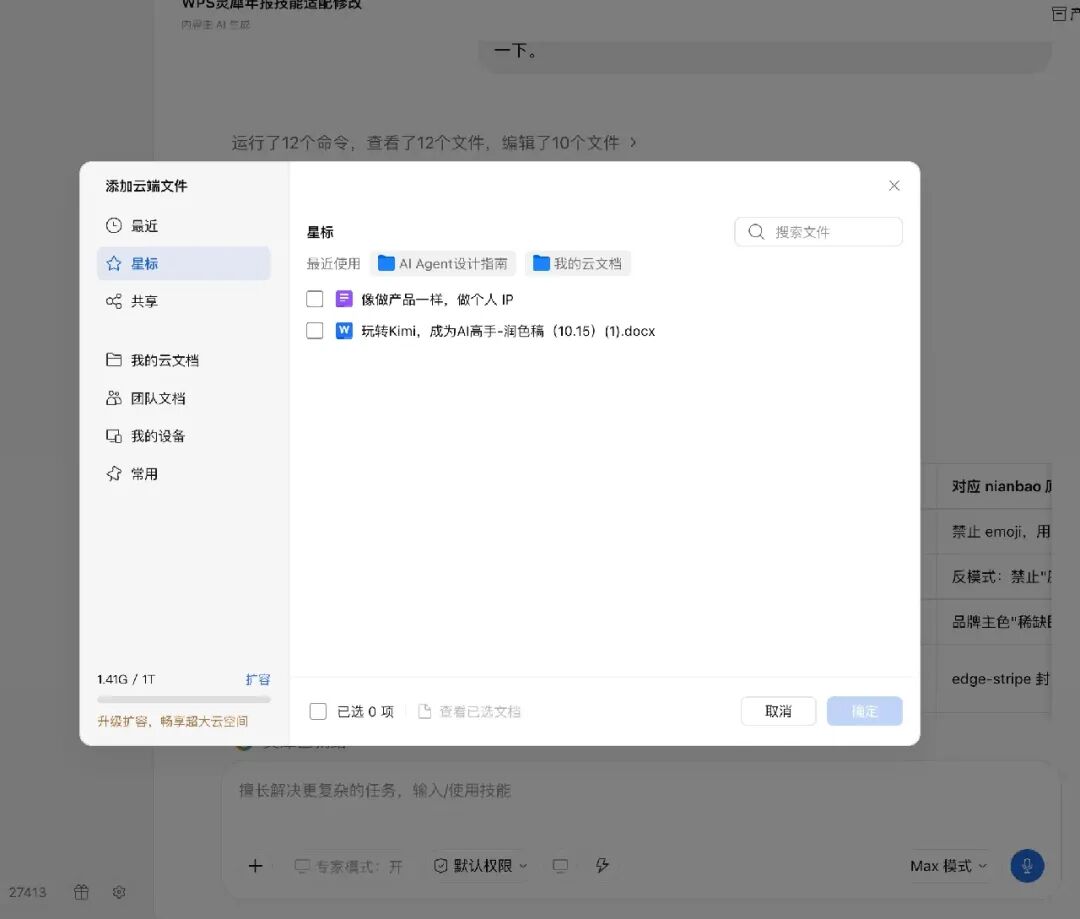1080x919 pixels.
Task: Click the device icon beside 我的设备
Action: tap(114, 436)
